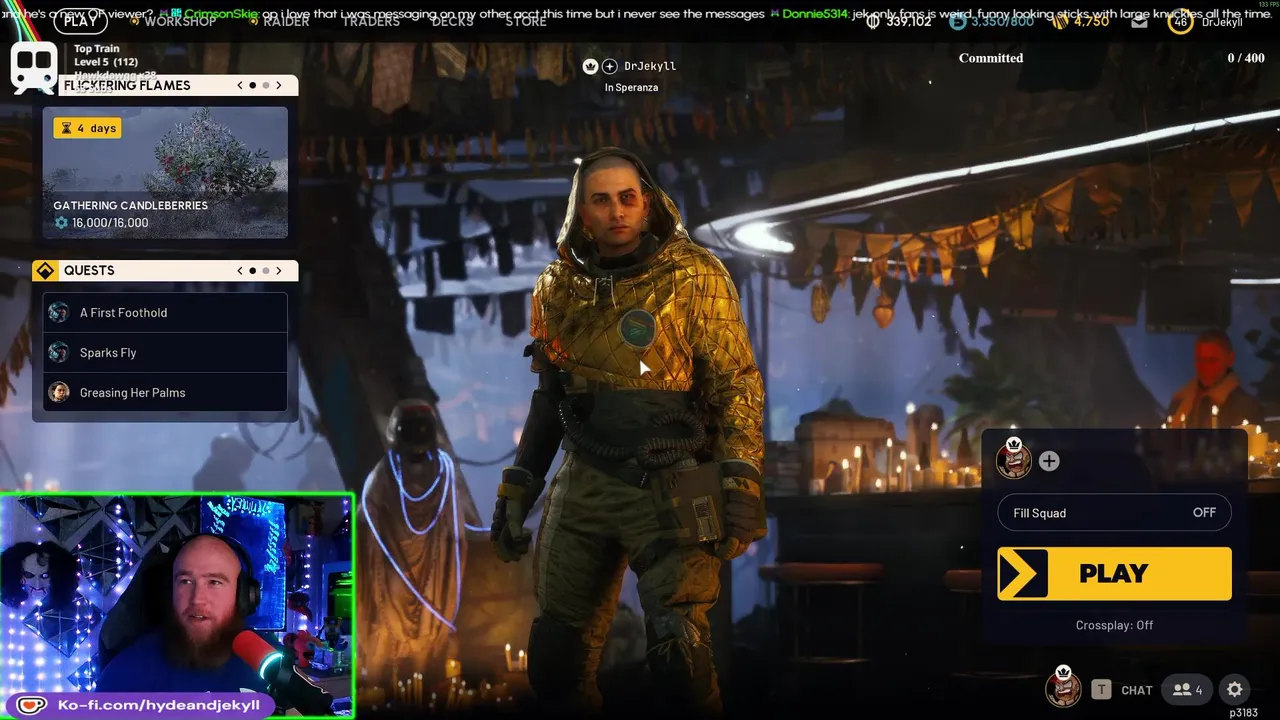Open the STORE tab

coord(525,21)
